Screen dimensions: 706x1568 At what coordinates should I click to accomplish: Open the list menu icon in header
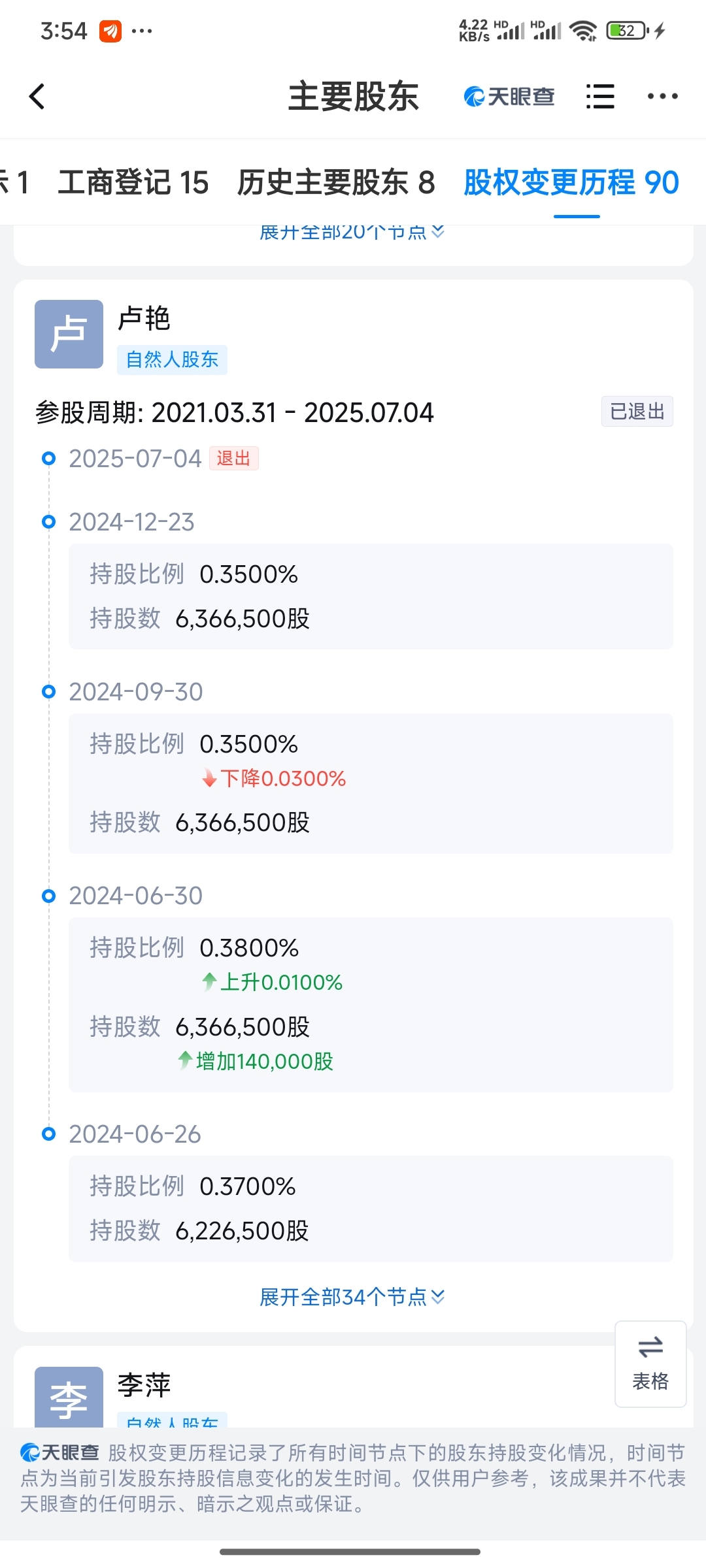(600, 97)
